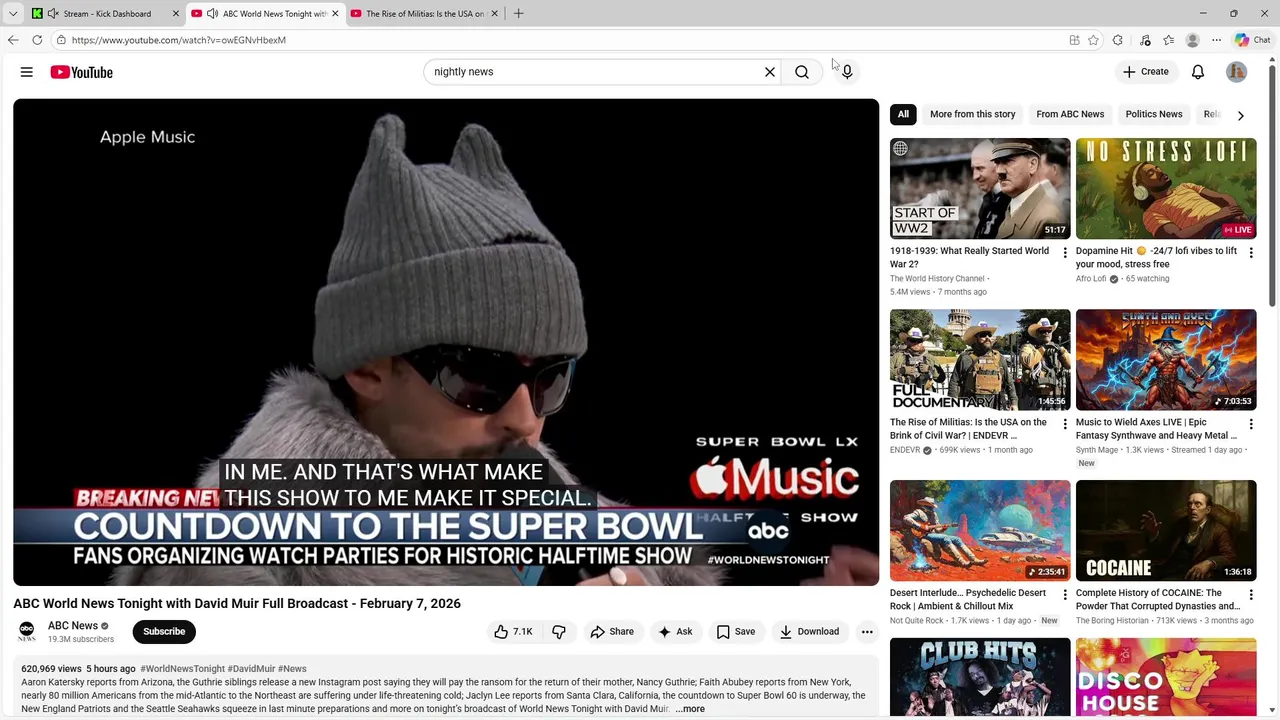
Task: Open 1918-1939 WW2 video thumbnail
Action: click(980, 189)
